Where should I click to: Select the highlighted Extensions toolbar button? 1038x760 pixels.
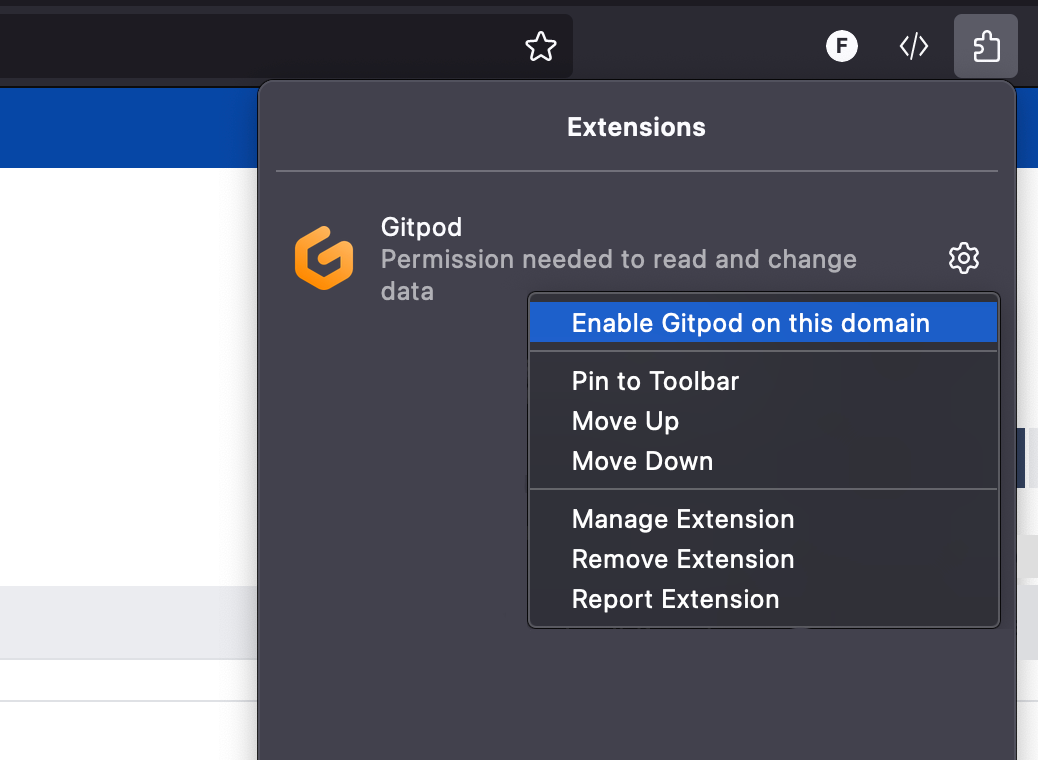tap(986, 46)
